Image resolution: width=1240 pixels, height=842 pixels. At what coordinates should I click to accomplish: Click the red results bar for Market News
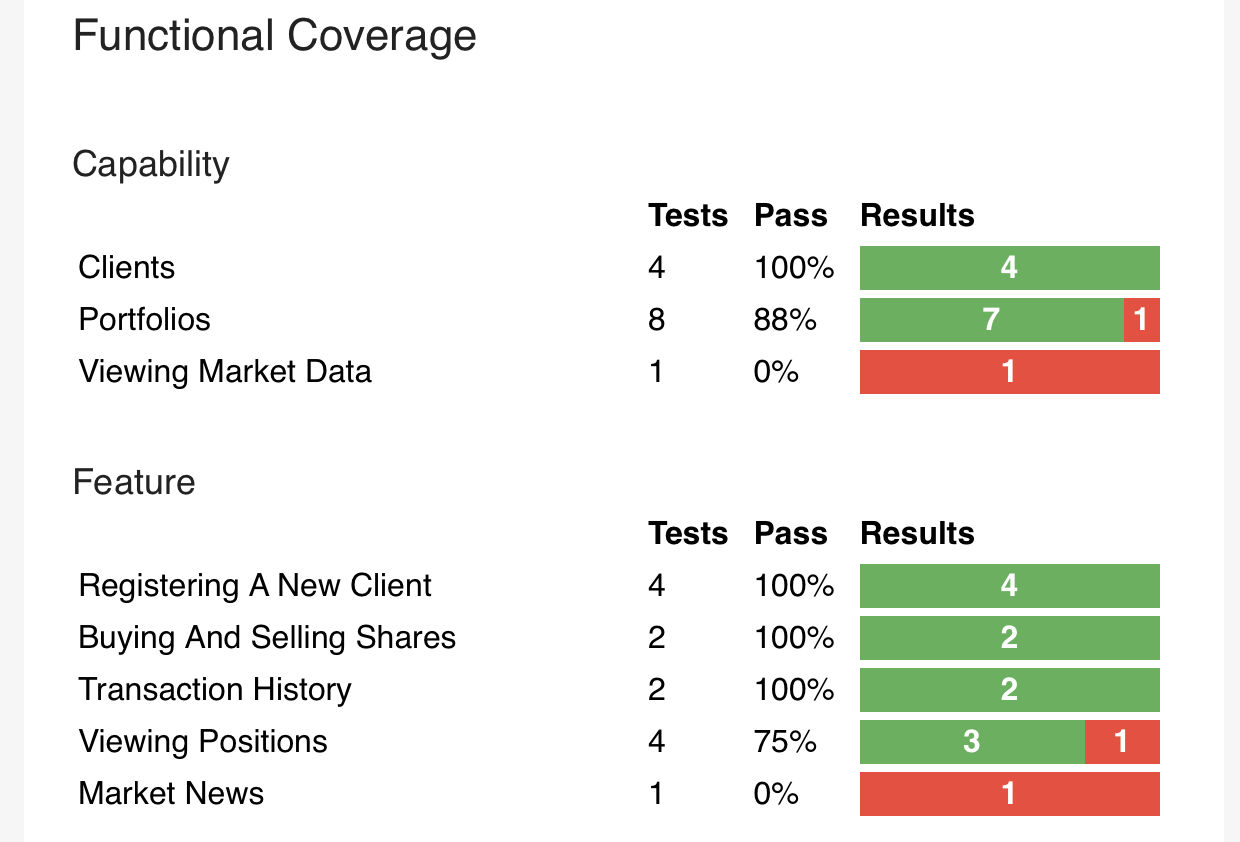[x=1009, y=794]
